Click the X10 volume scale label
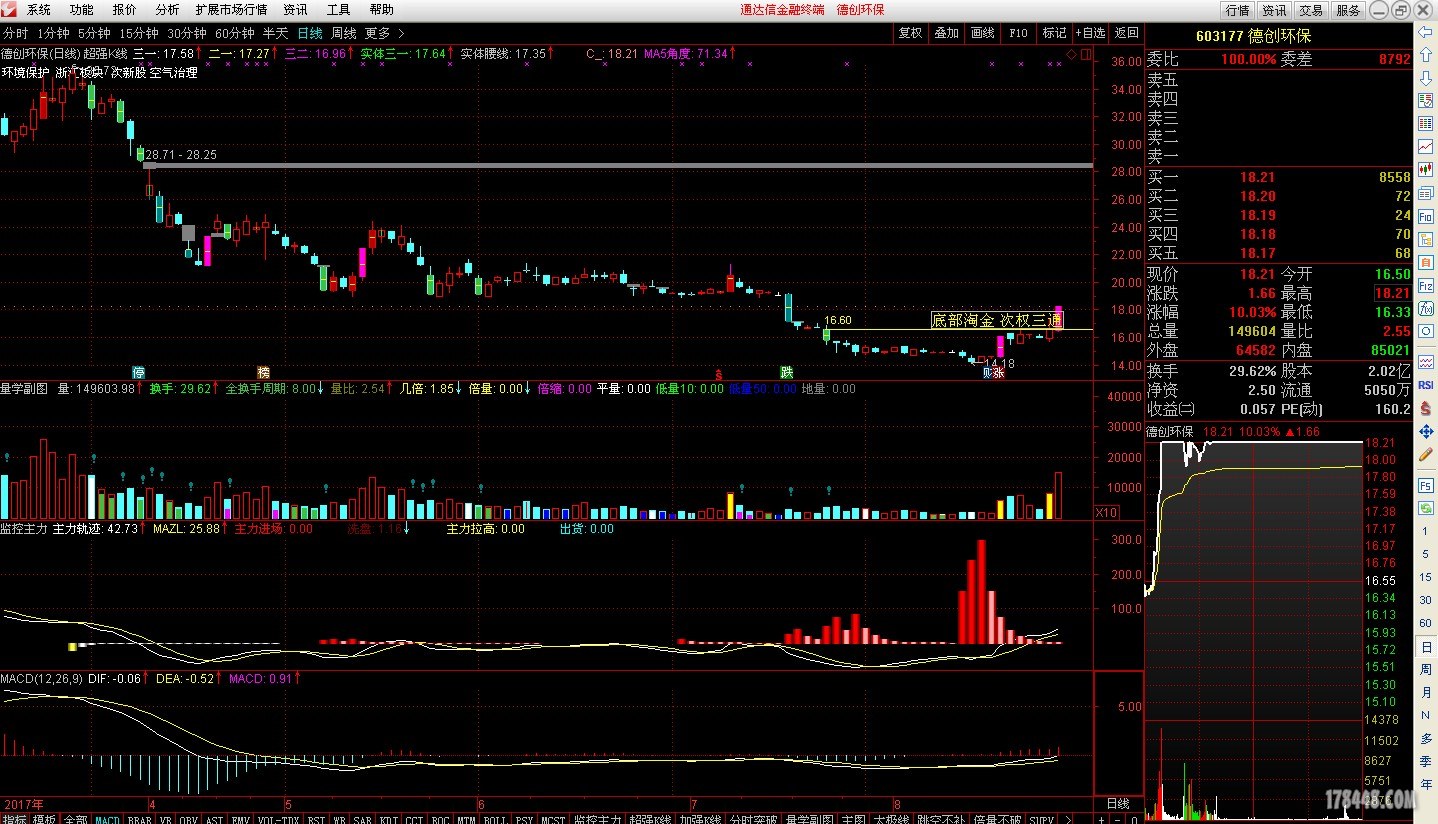The image size is (1438, 824). pos(1106,512)
